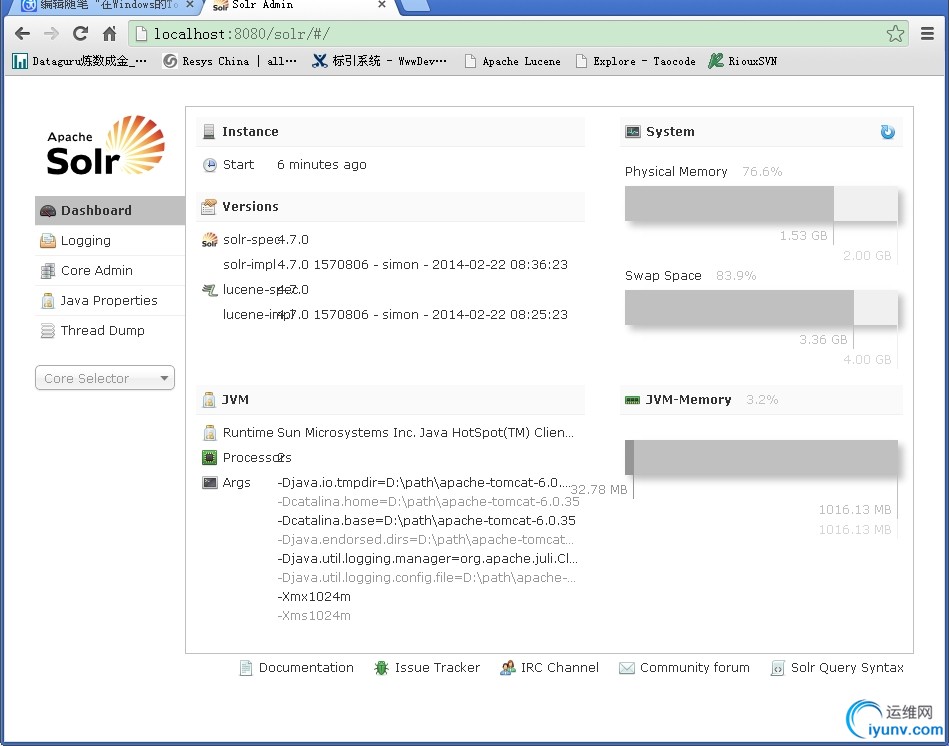Click the Logging icon in the sidebar
Image resolution: width=949 pixels, height=746 pixels.
(48, 241)
